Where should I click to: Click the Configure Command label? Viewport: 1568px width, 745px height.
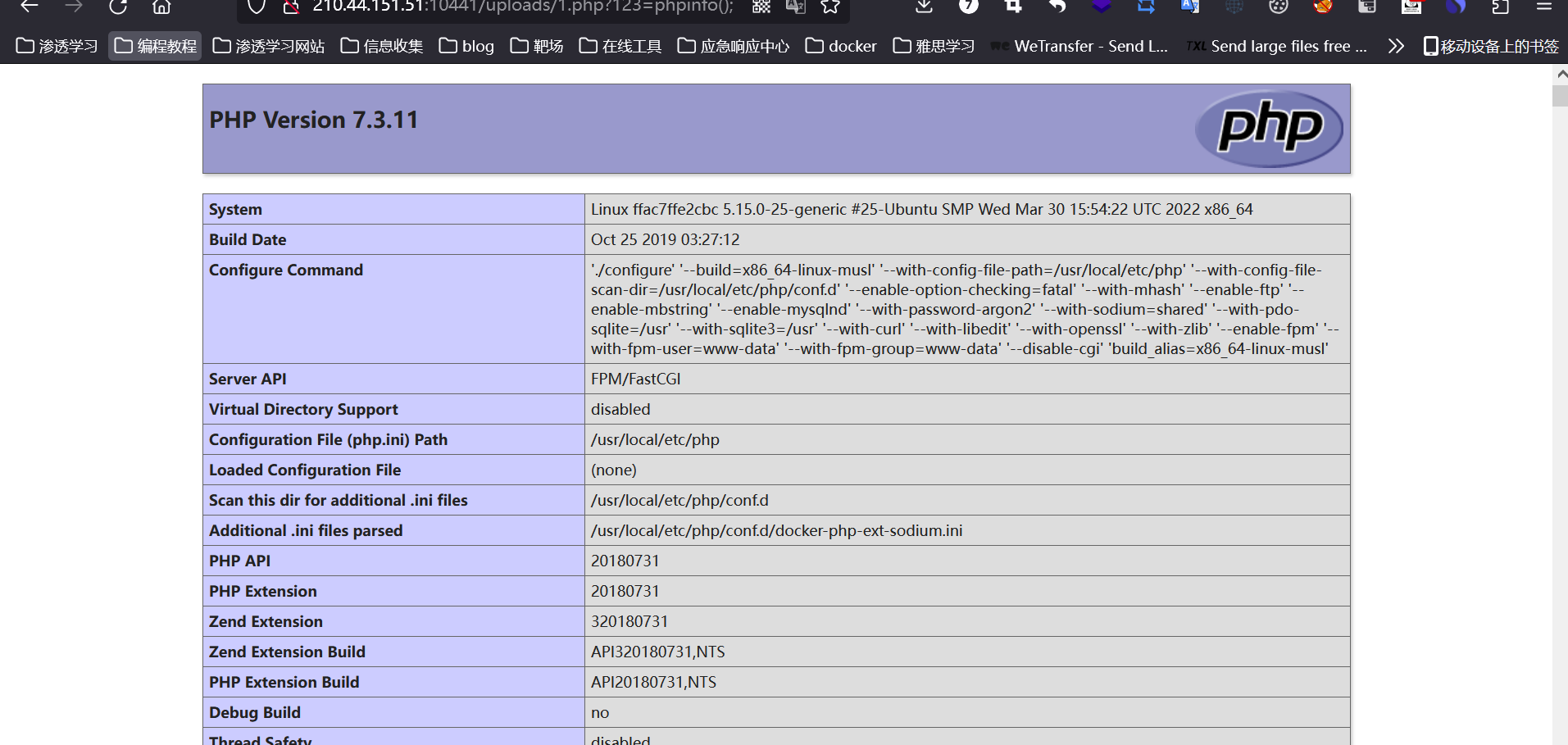pos(286,270)
